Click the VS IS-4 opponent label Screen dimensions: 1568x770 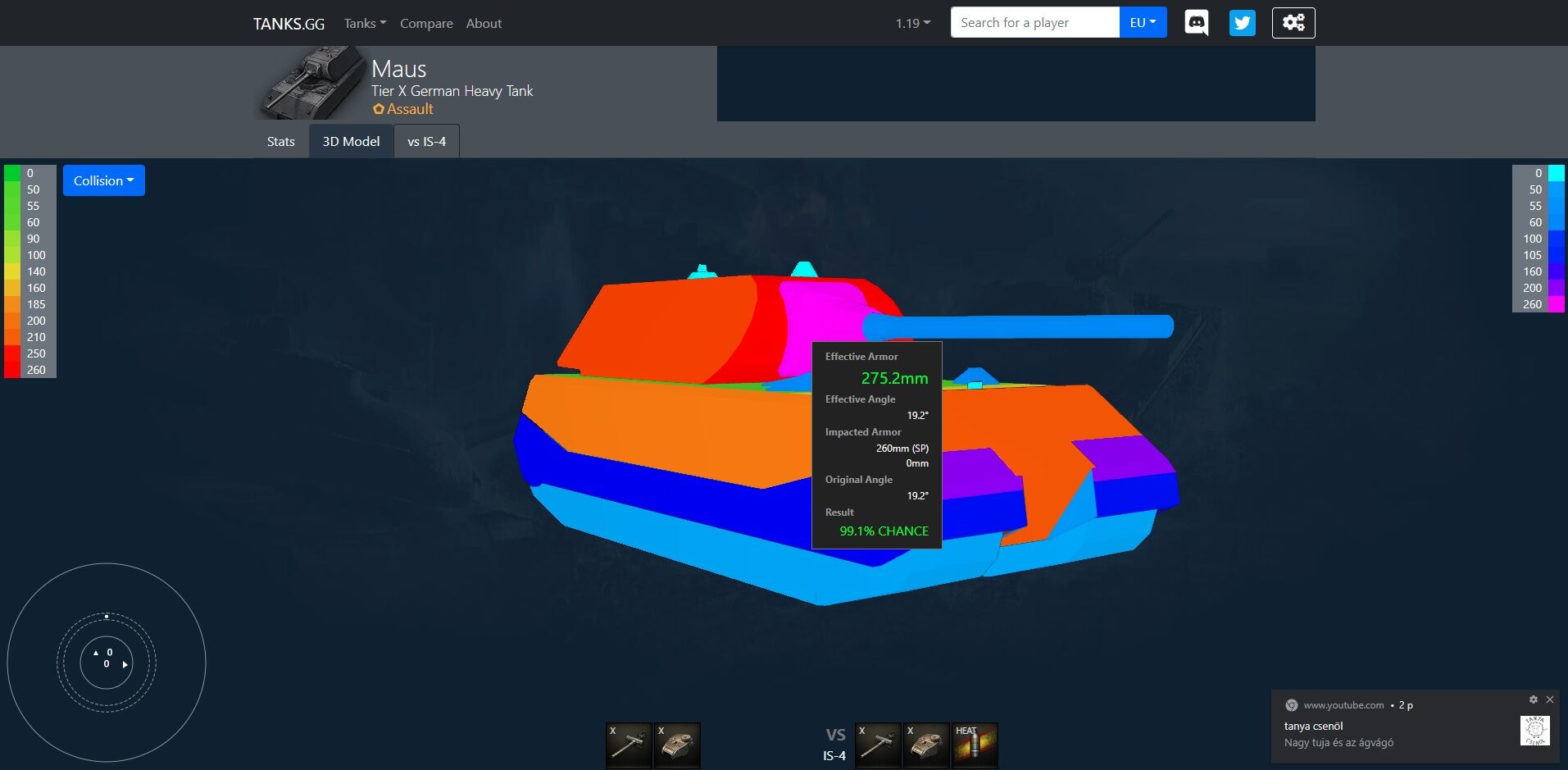[x=835, y=745]
